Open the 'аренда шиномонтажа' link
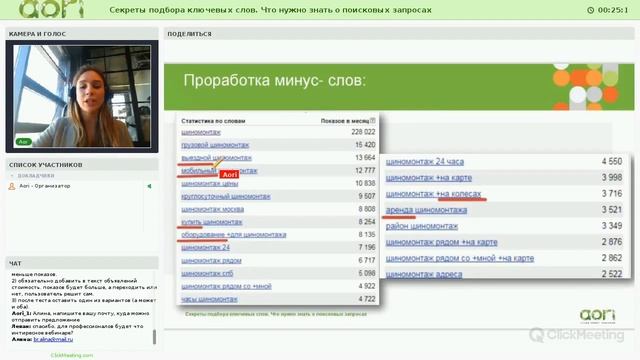 click(427, 210)
